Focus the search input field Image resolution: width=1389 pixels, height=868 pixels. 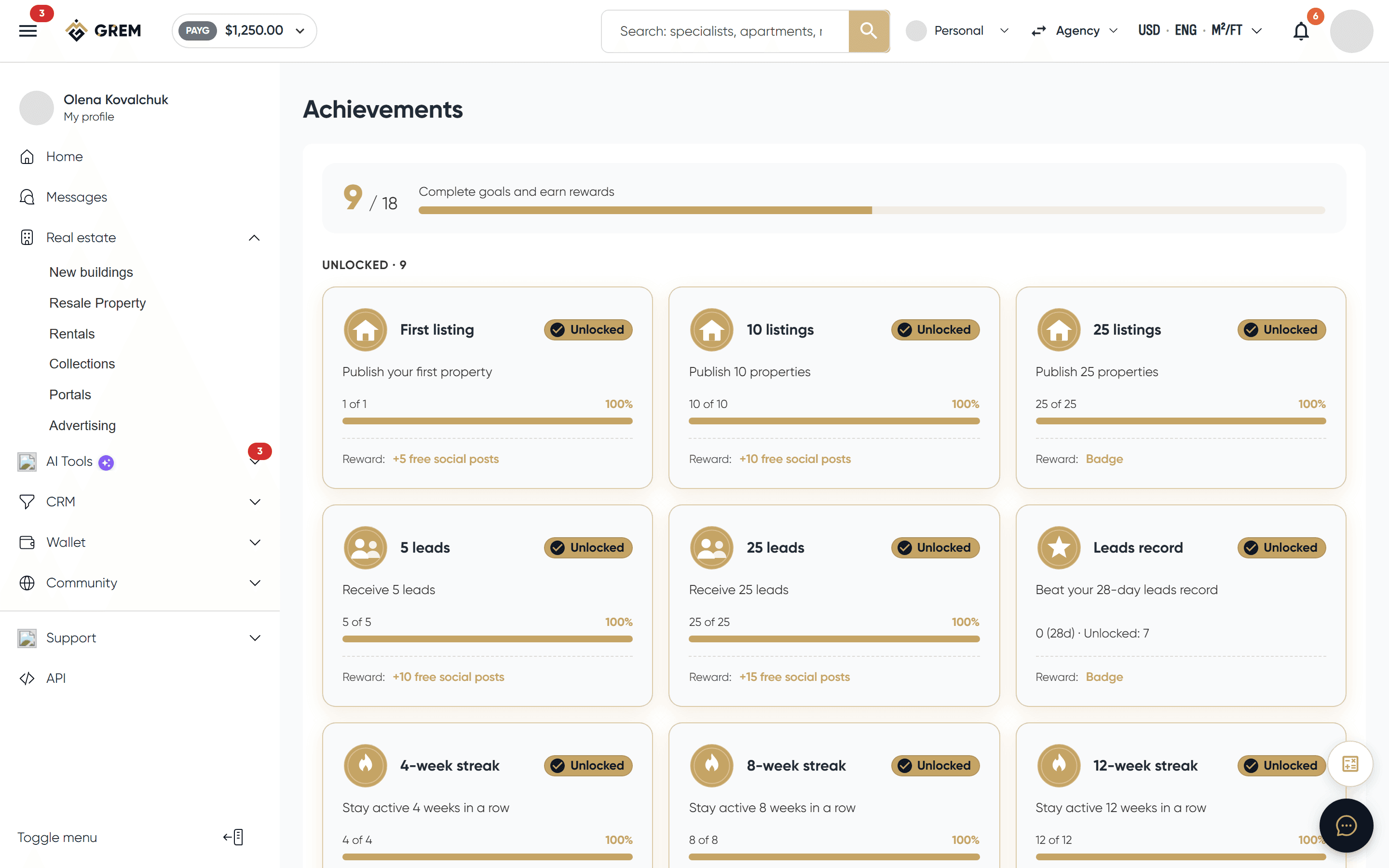pos(725,31)
